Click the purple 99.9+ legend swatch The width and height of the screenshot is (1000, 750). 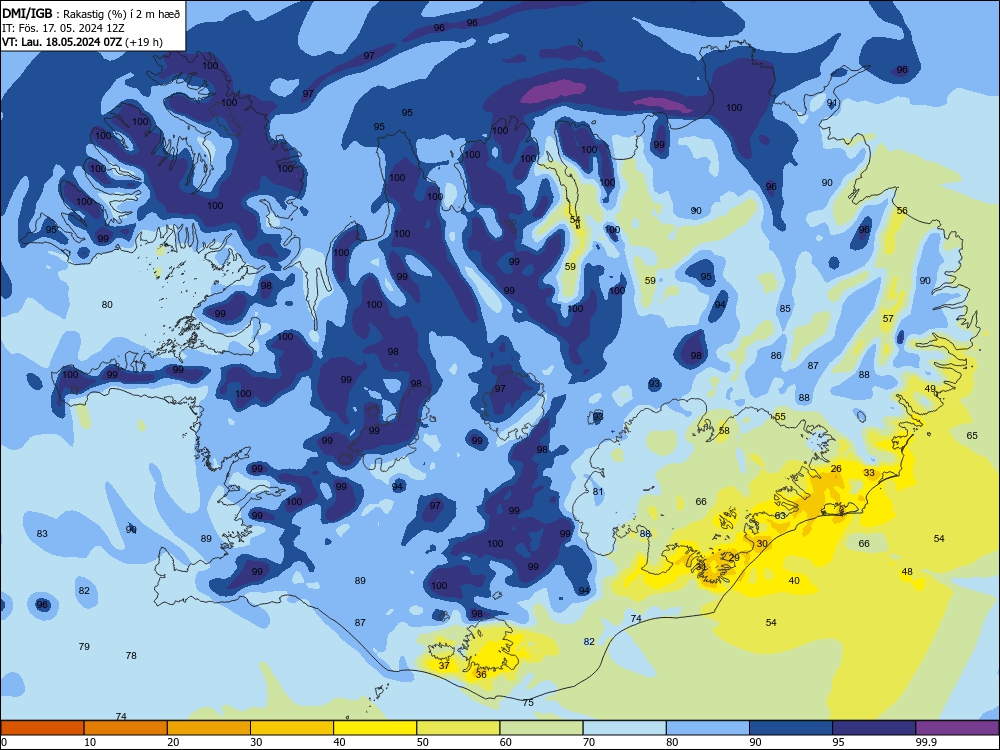coord(957,728)
